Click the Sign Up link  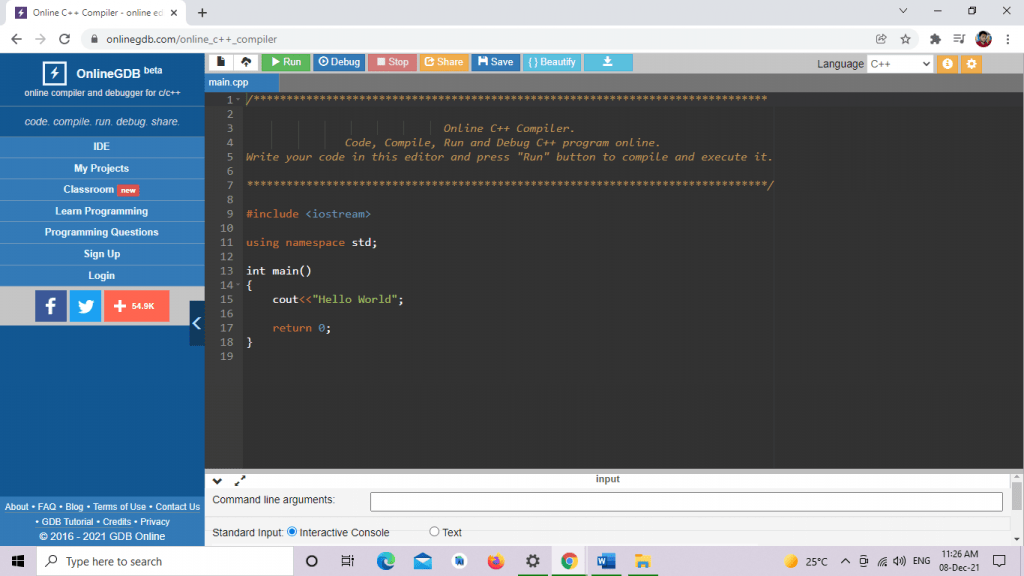click(x=101, y=253)
